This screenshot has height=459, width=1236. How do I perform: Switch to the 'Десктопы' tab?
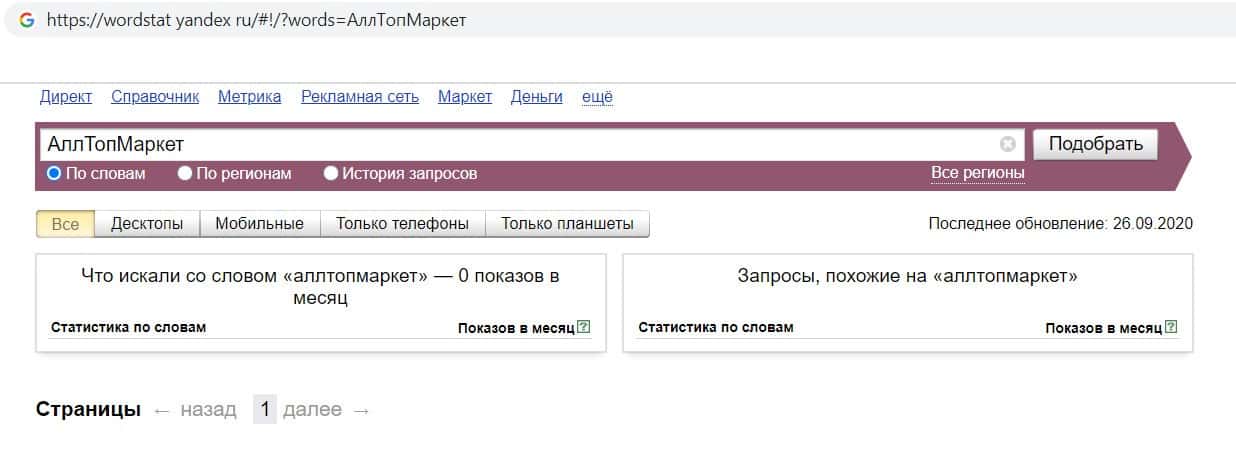(147, 224)
